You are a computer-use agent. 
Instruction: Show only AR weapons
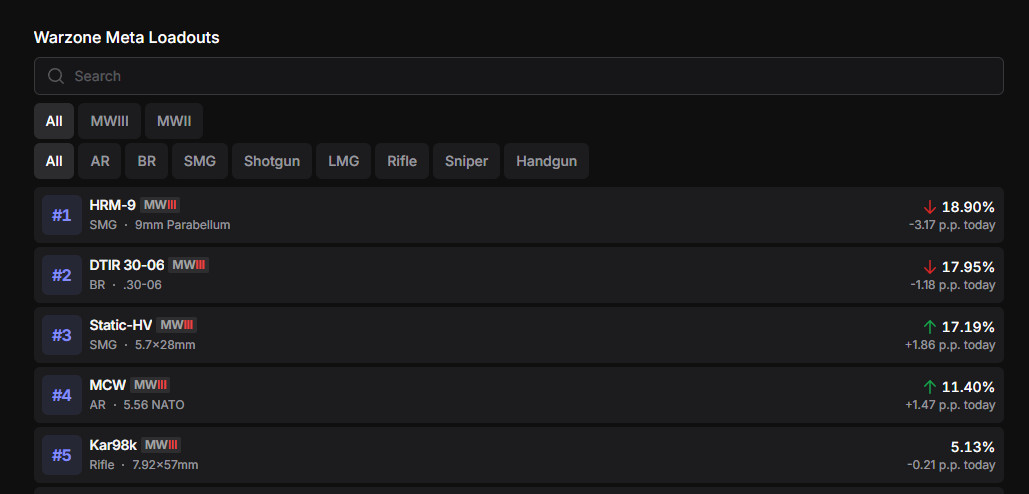100,161
